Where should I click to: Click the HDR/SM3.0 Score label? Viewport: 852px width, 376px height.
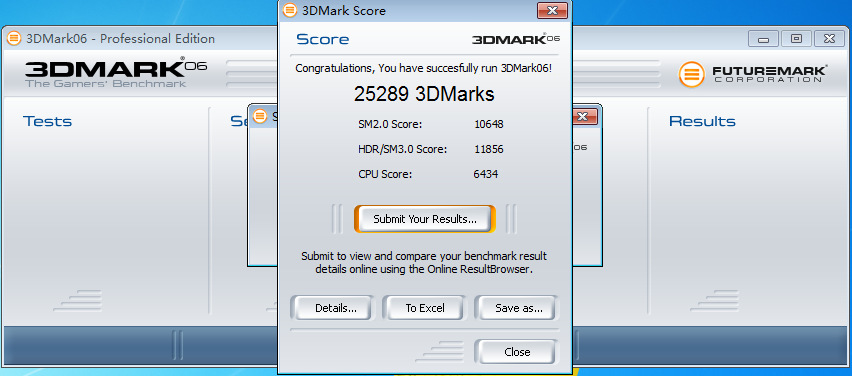[403, 149]
